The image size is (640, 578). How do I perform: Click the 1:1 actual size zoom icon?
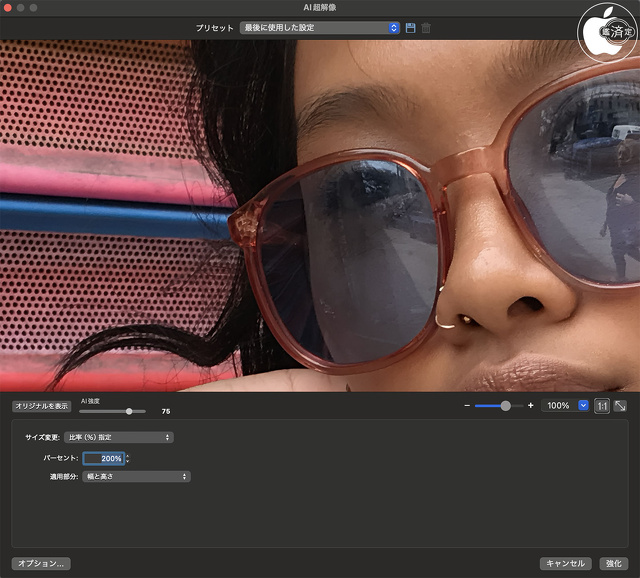602,406
